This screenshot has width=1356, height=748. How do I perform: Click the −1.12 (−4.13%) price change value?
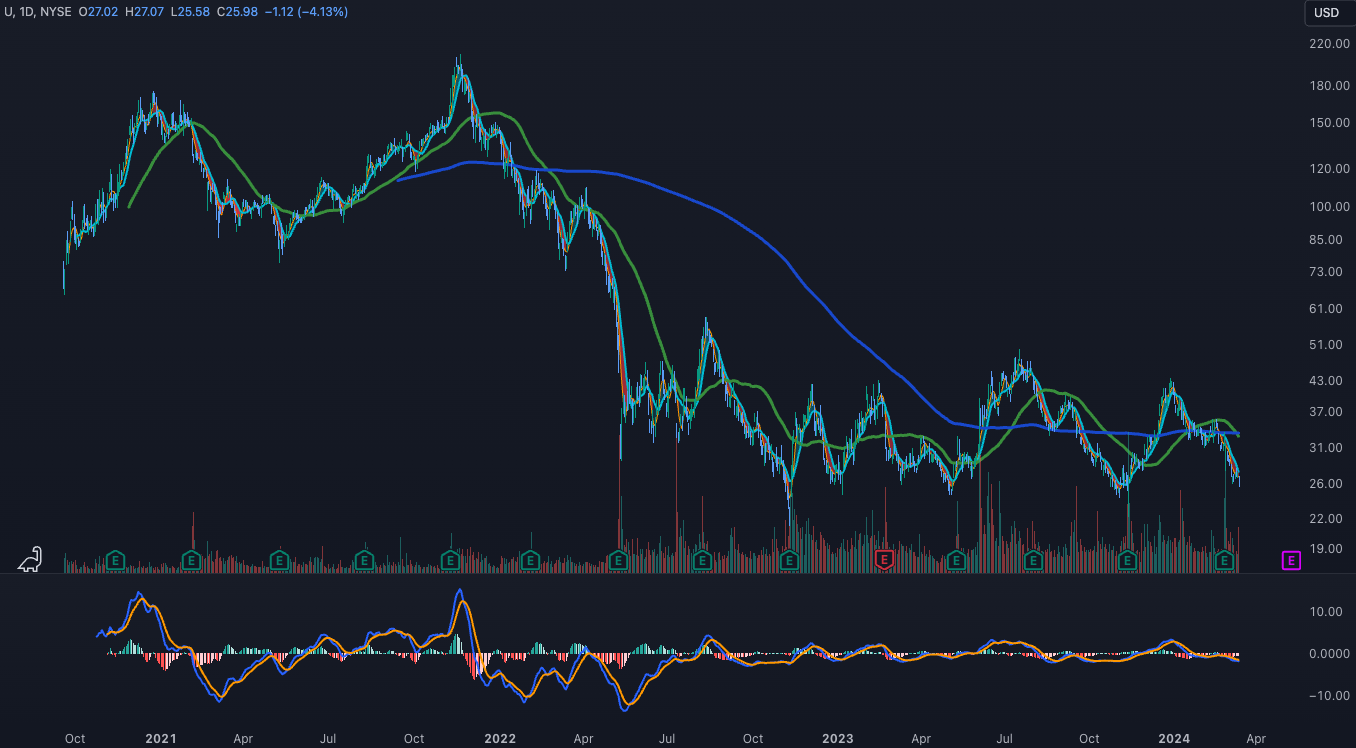click(322, 12)
